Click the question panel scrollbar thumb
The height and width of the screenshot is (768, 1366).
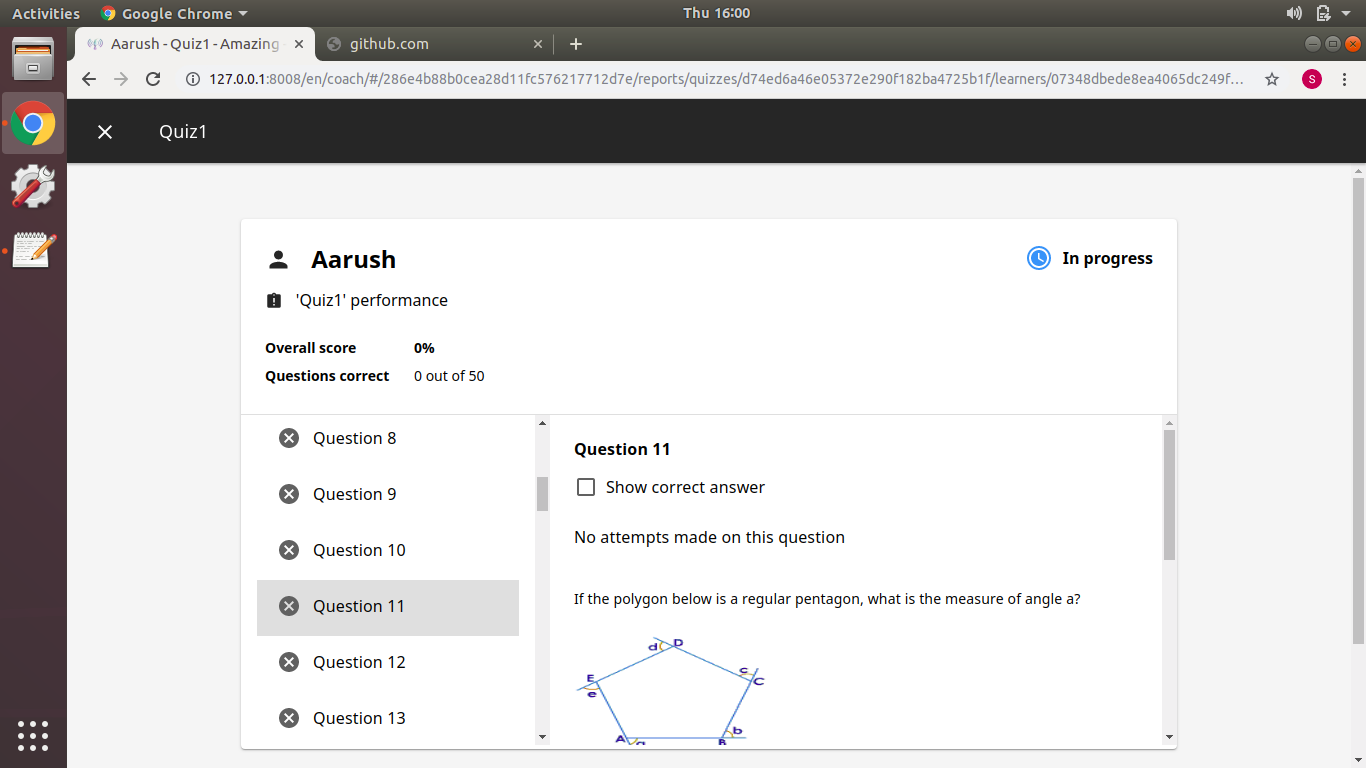(1169, 495)
